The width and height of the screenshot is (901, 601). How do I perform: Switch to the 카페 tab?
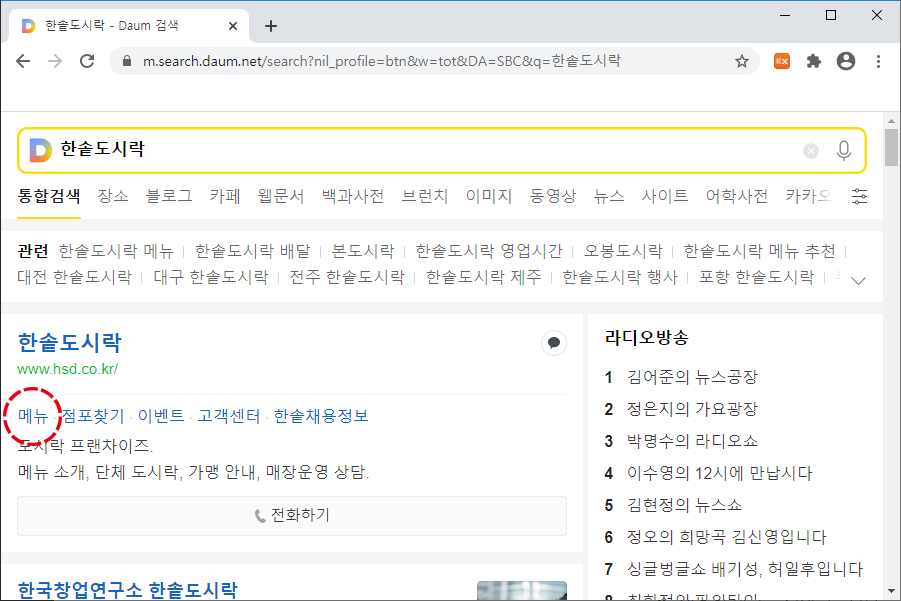tap(225, 197)
